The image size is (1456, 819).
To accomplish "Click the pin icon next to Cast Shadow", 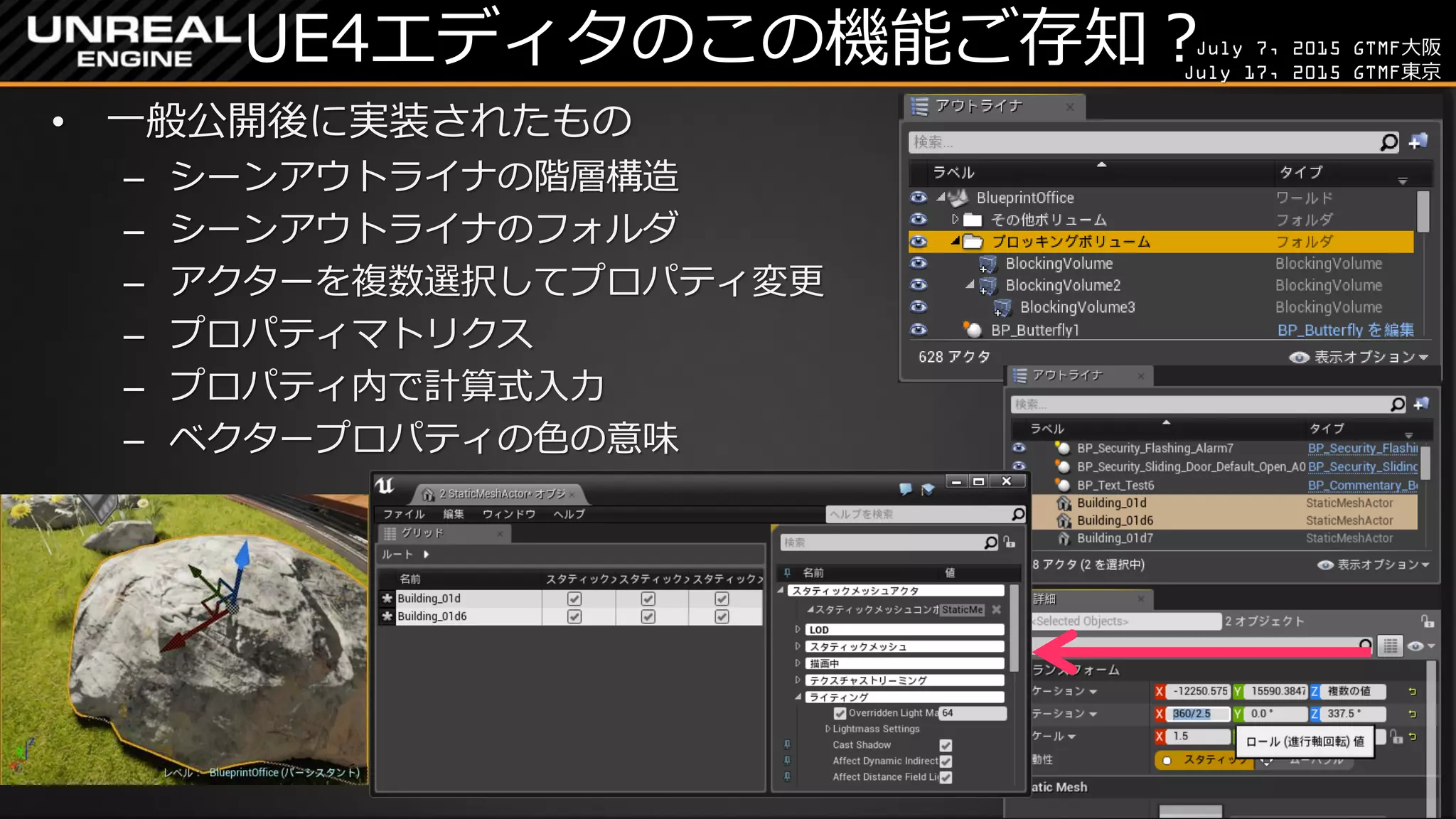I will coord(787,744).
